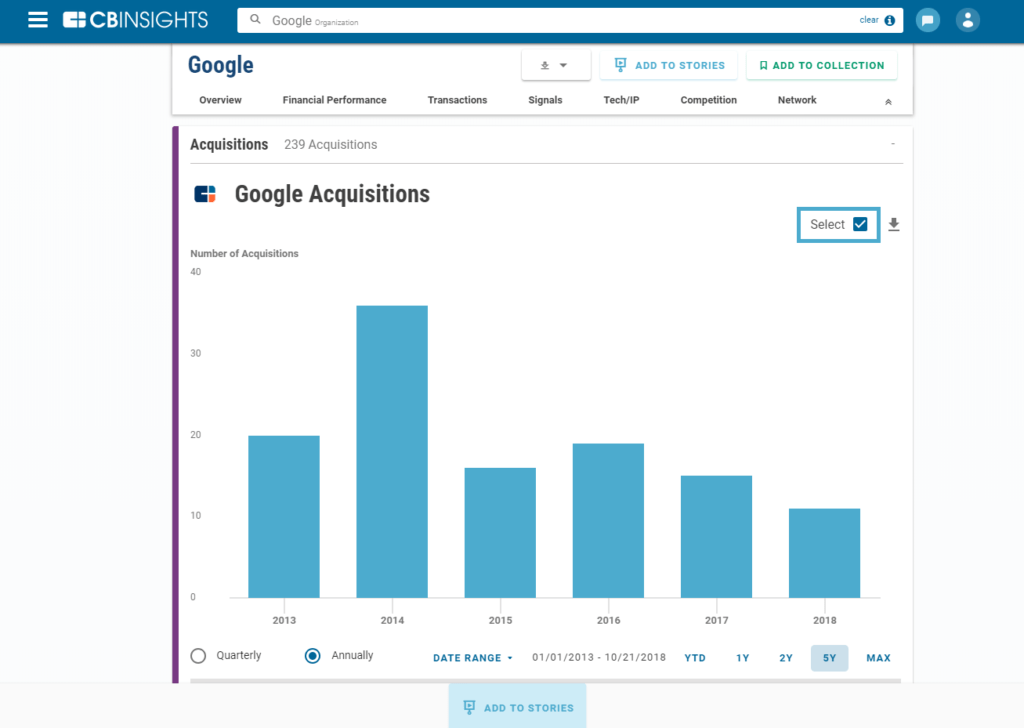This screenshot has width=1024, height=728.
Task: Click the 'Number of Acquisitions' axis label
Action: 244,253
